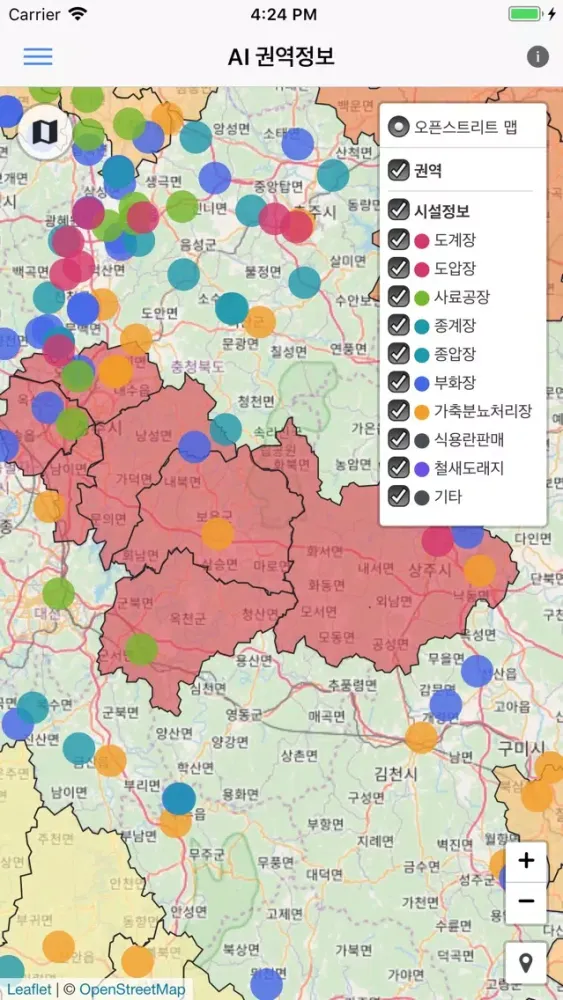Toggle the 시설정보 checkbox

398,209
